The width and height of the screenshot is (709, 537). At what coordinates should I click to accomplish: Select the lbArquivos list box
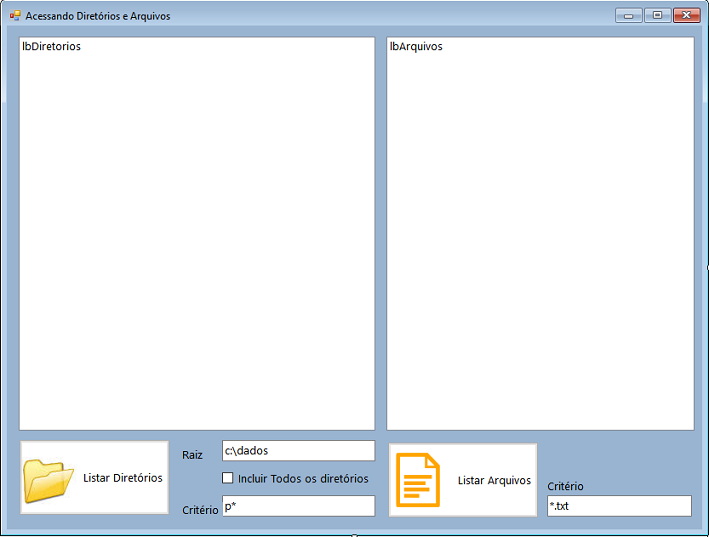(x=540, y=234)
